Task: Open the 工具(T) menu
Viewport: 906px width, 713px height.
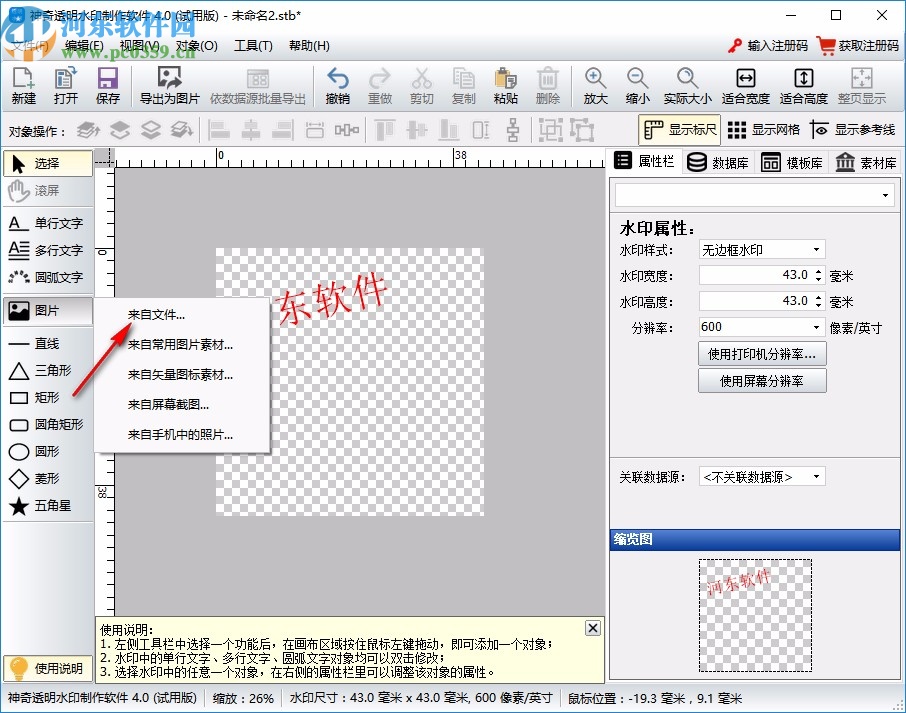Action: pyautogui.click(x=253, y=46)
